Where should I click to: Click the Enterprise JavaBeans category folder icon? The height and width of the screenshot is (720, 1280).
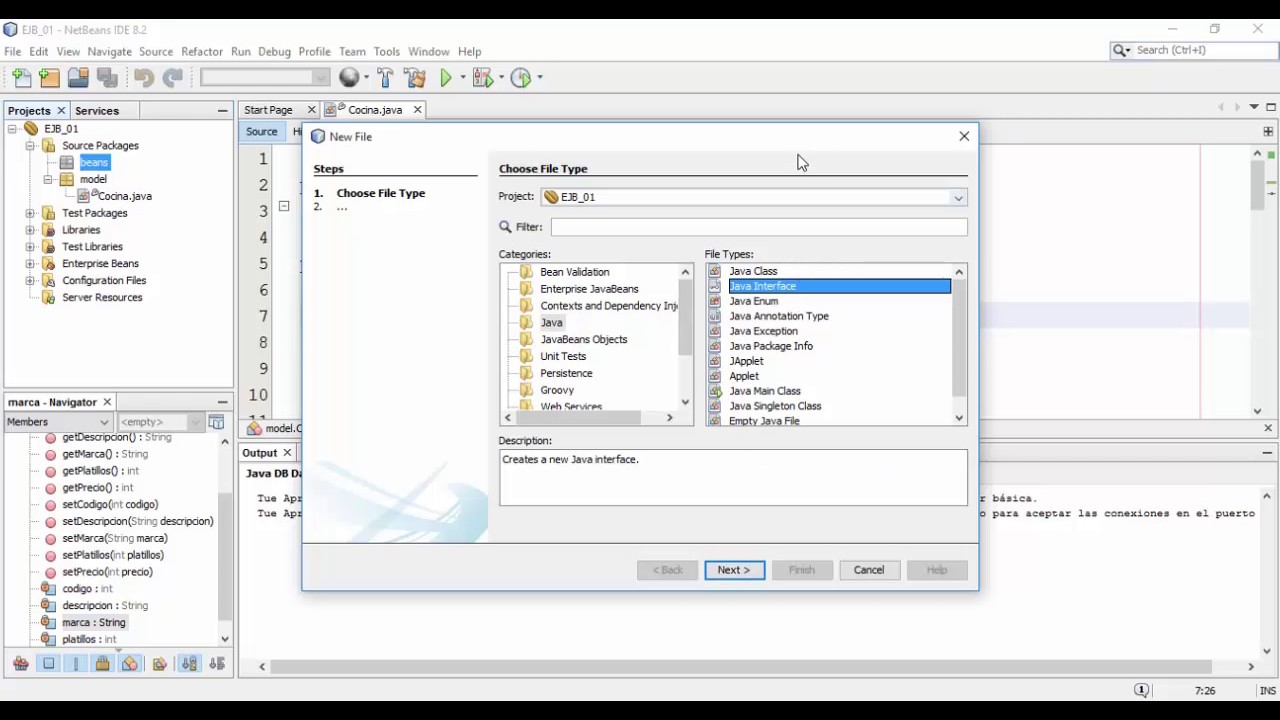click(526, 289)
